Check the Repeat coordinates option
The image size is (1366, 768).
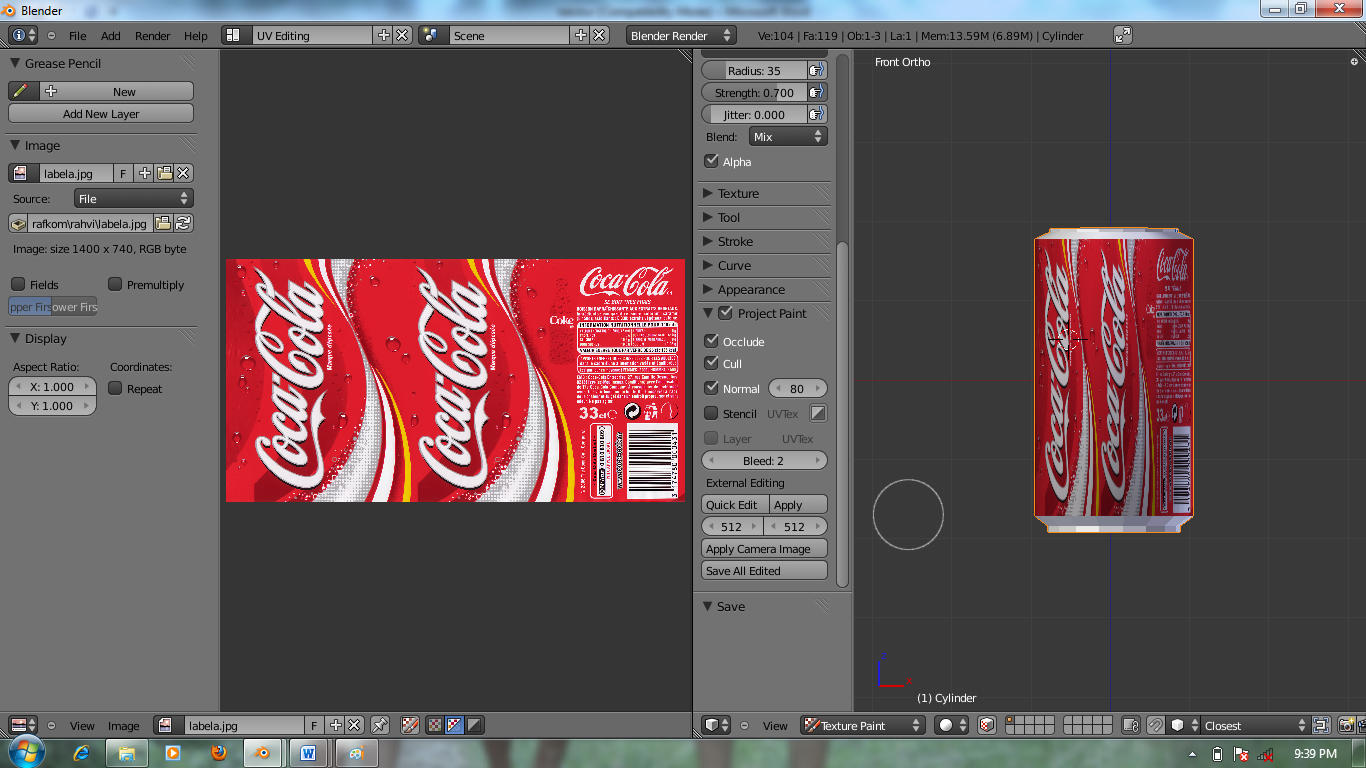[x=115, y=388]
